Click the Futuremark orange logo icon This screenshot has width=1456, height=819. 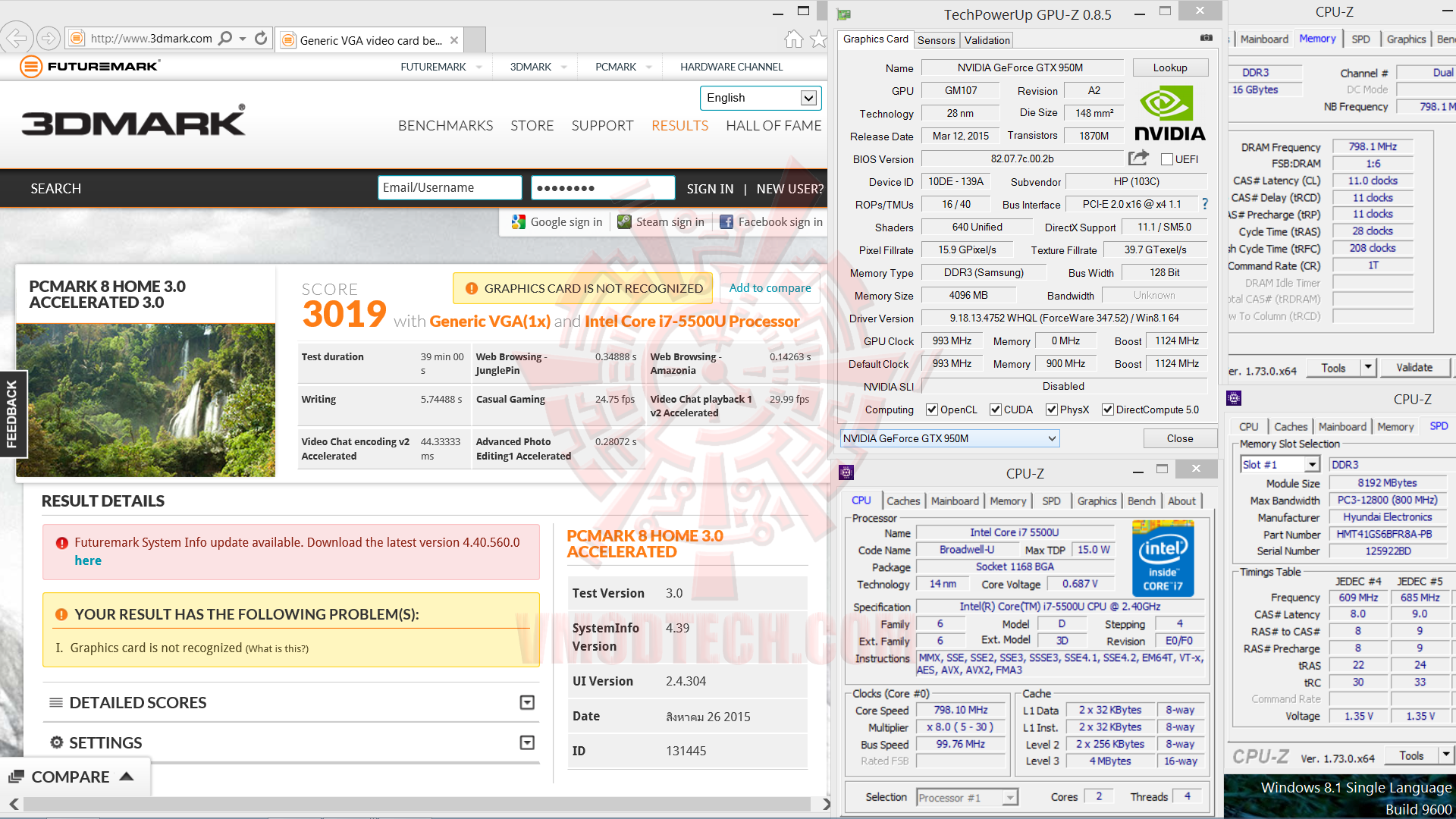tap(31, 67)
